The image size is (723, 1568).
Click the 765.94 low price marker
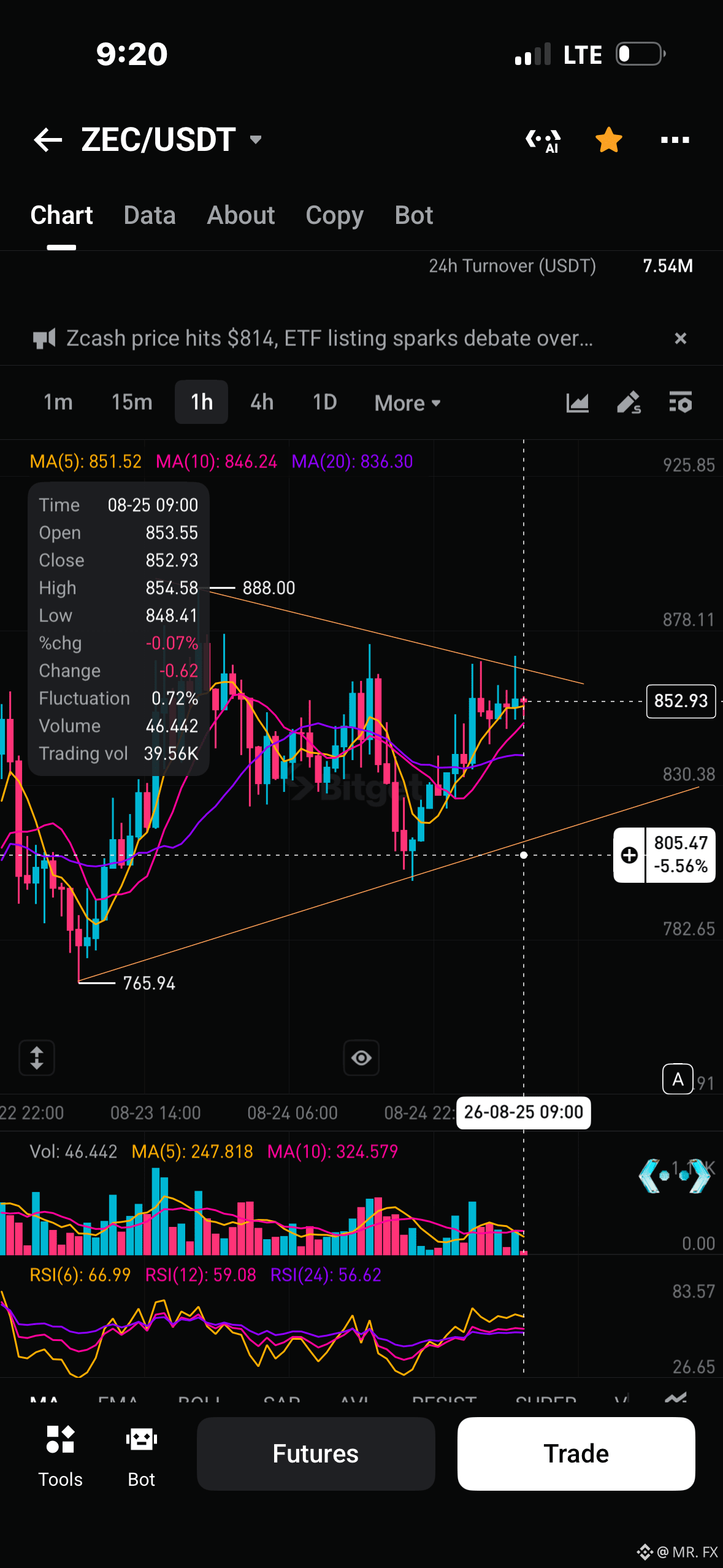click(149, 983)
